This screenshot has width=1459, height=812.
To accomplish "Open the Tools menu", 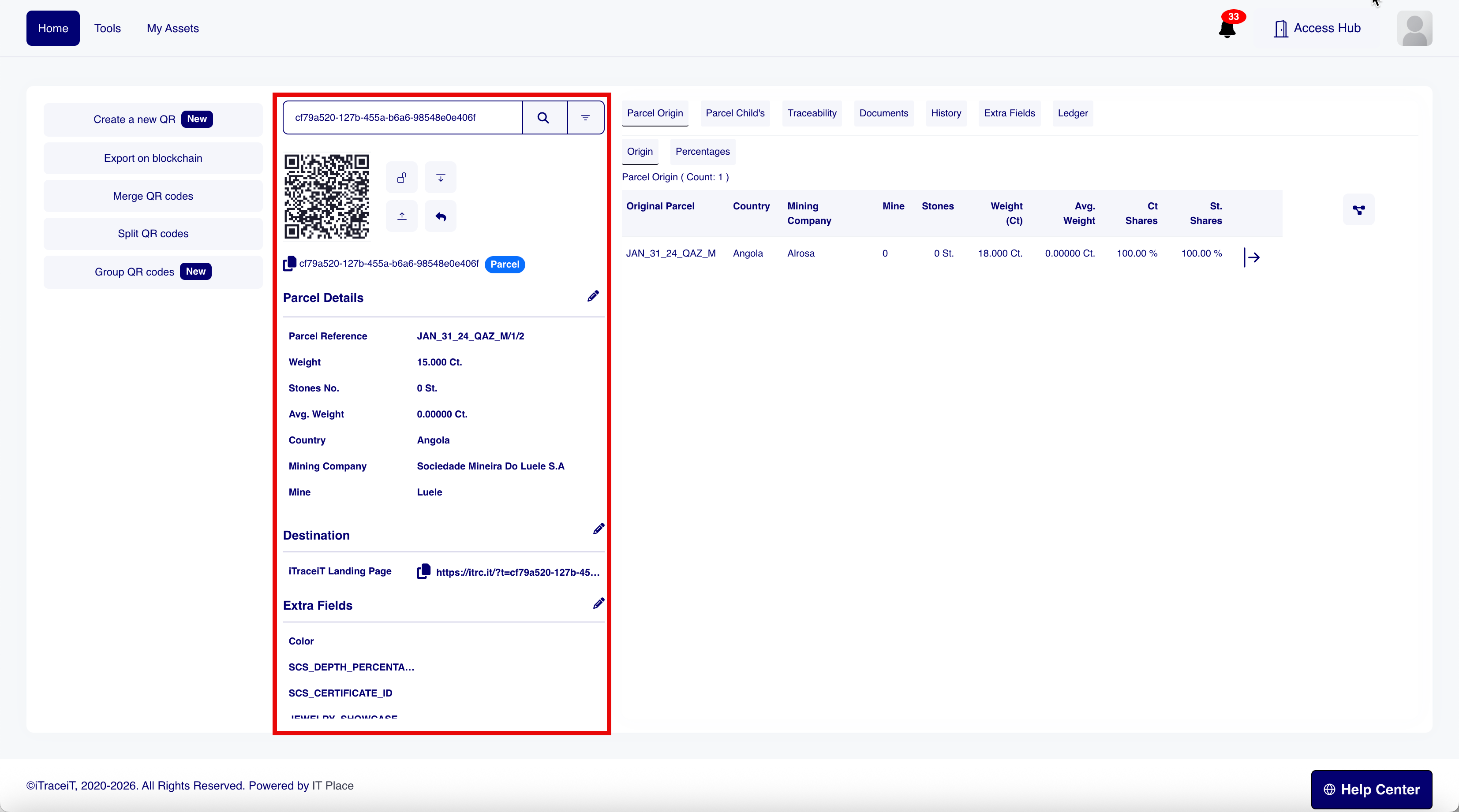I will click(107, 28).
